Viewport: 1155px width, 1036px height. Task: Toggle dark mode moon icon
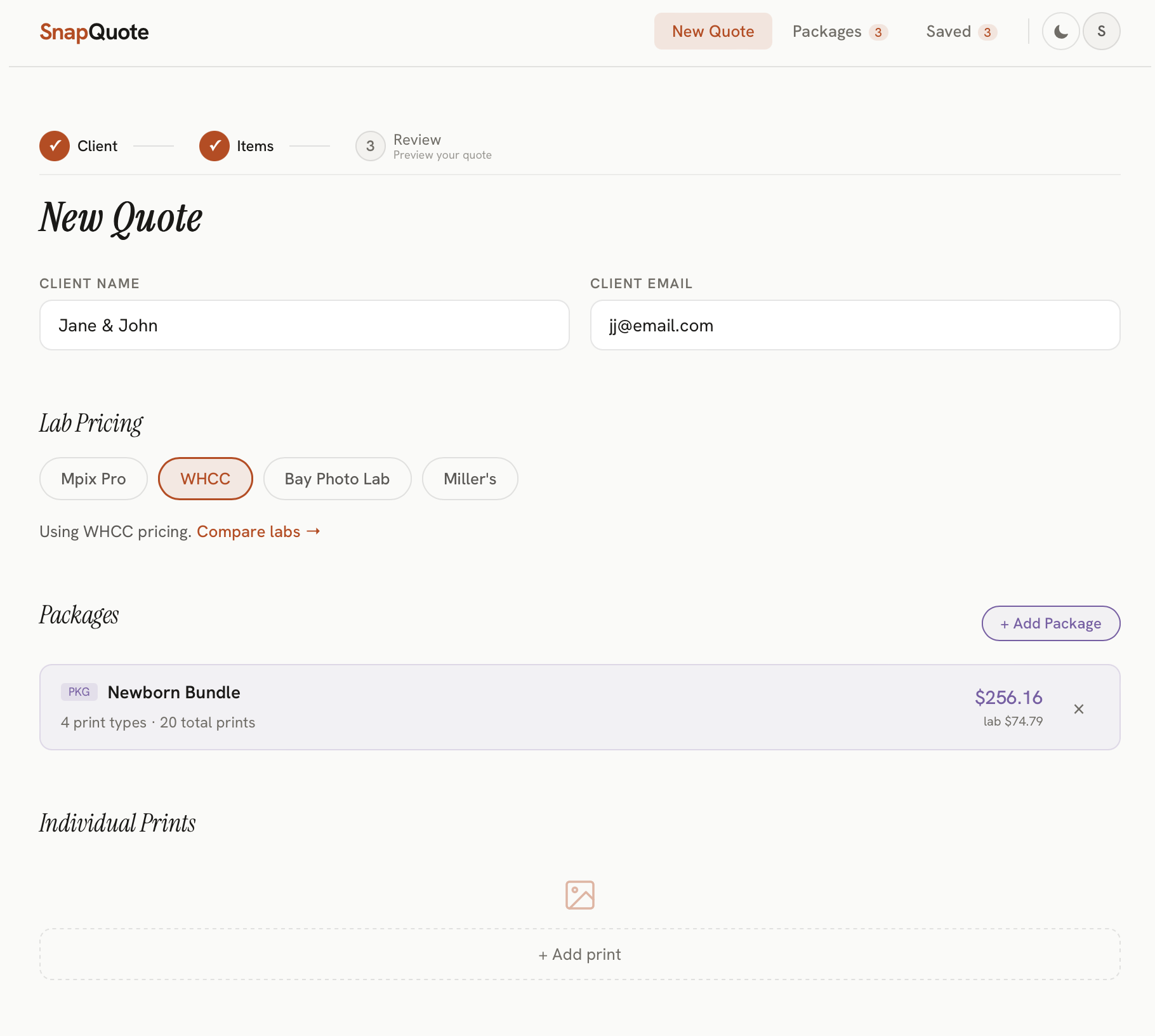point(1060,31)
